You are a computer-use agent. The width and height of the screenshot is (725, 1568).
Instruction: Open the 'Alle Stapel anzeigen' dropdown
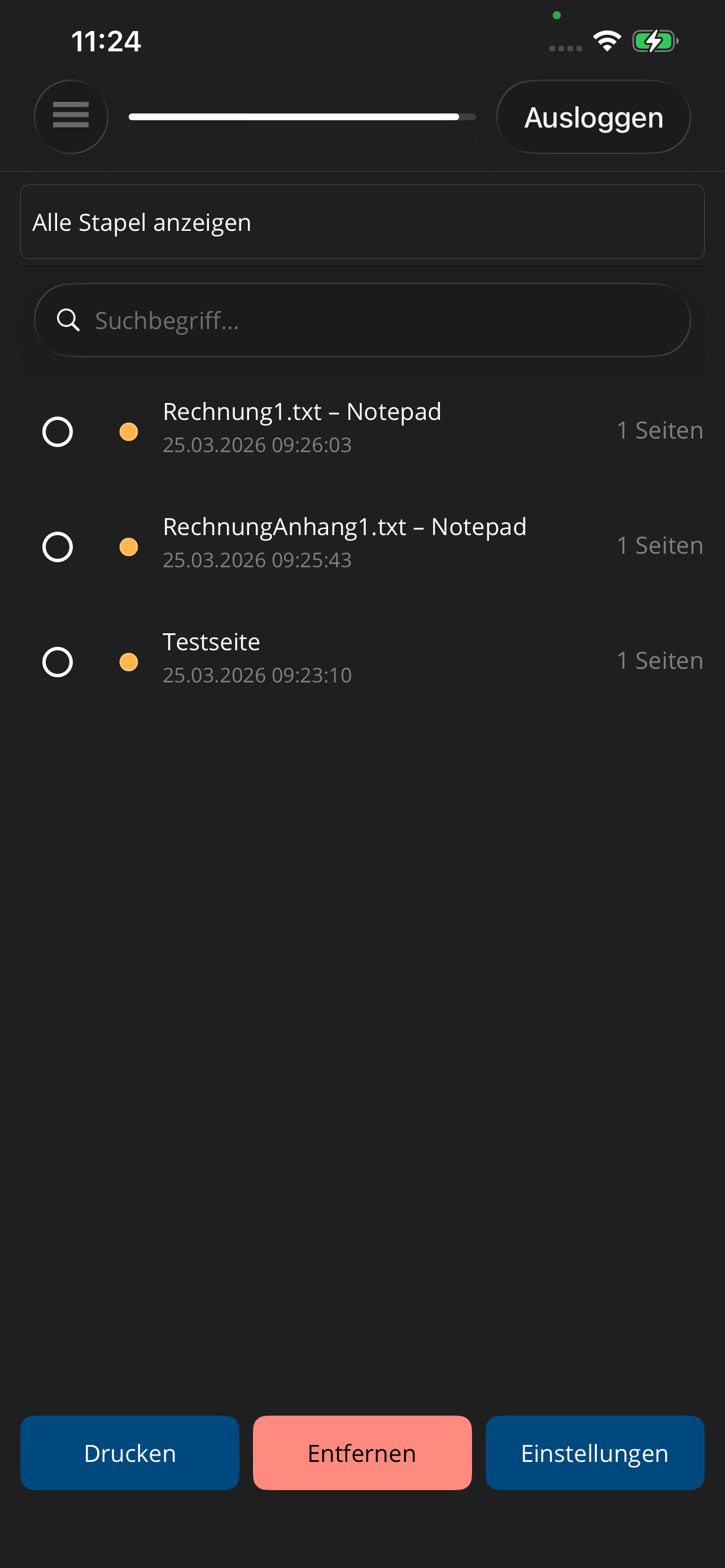pos(362,222)
